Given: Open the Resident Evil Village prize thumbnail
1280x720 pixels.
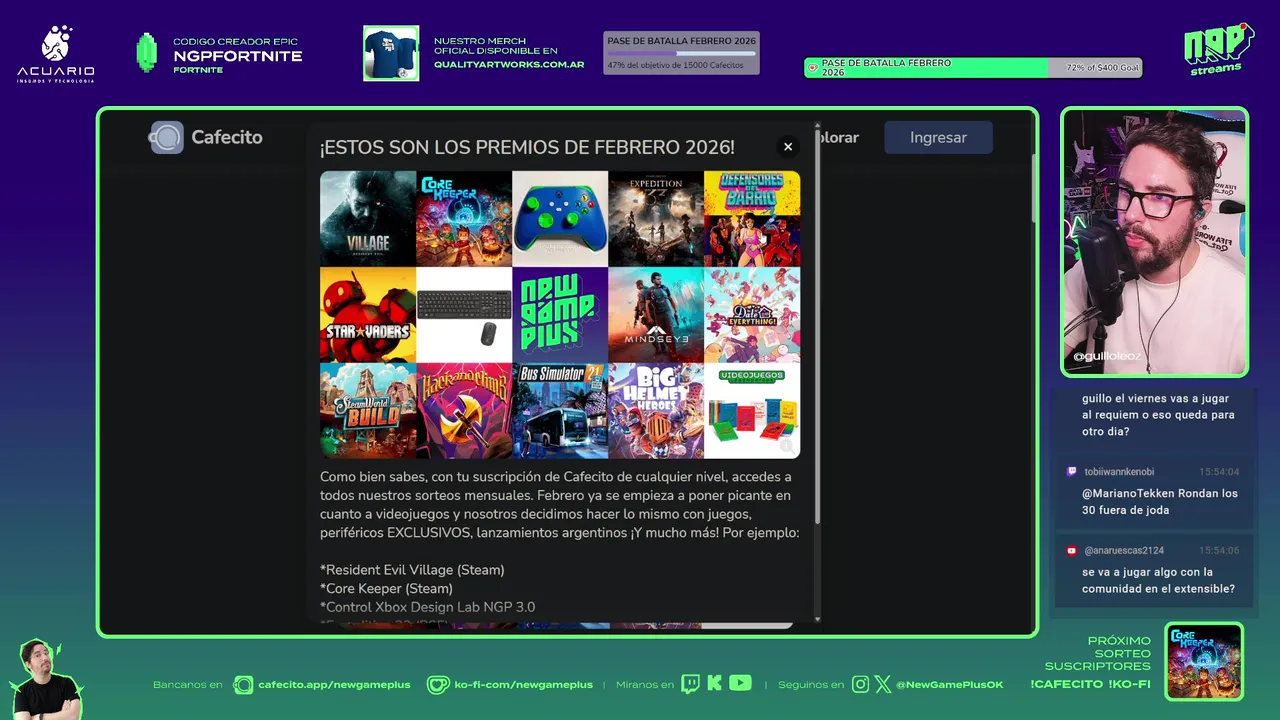Looking at the screenshot, I should tap(368, 219).
